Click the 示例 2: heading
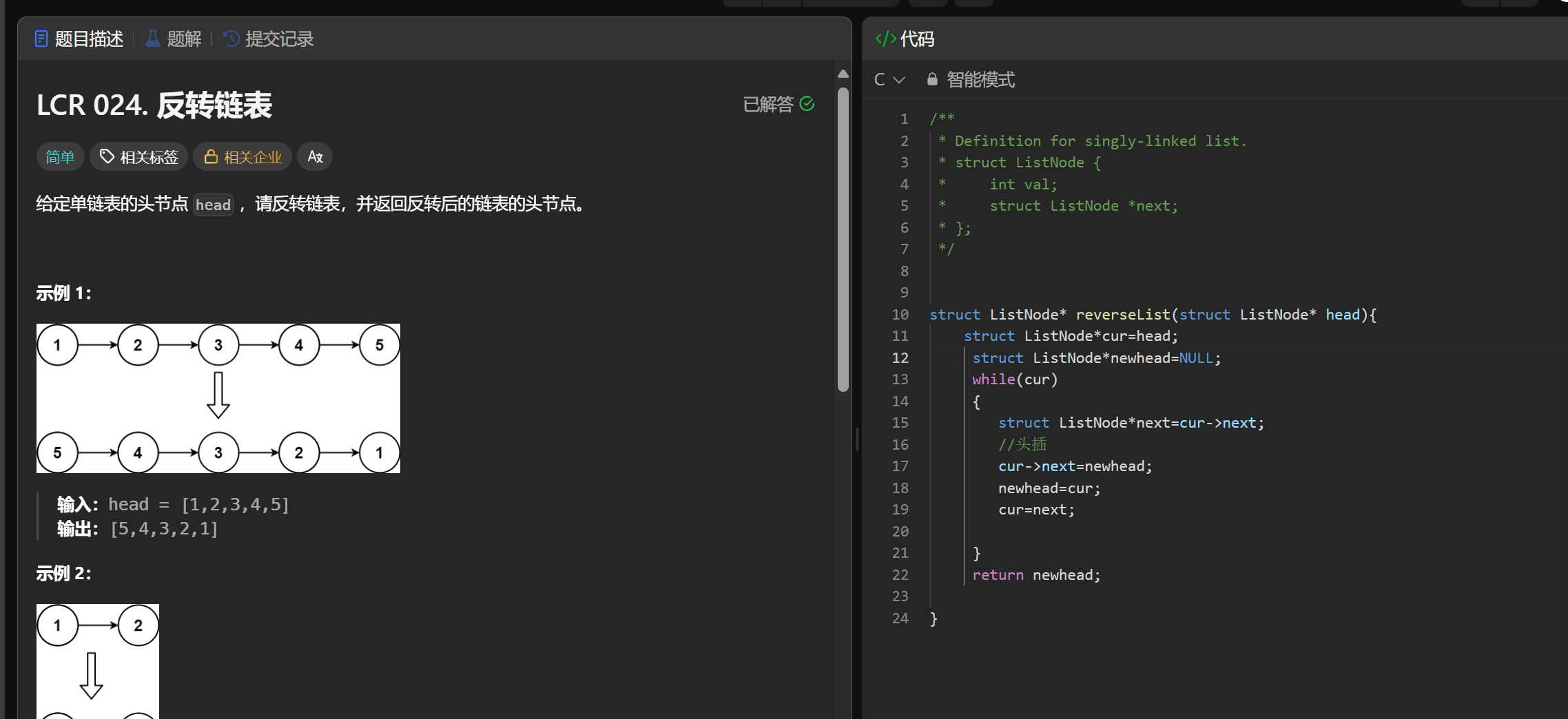Viewport: 1568px width, 719px height. click(63, 574)
